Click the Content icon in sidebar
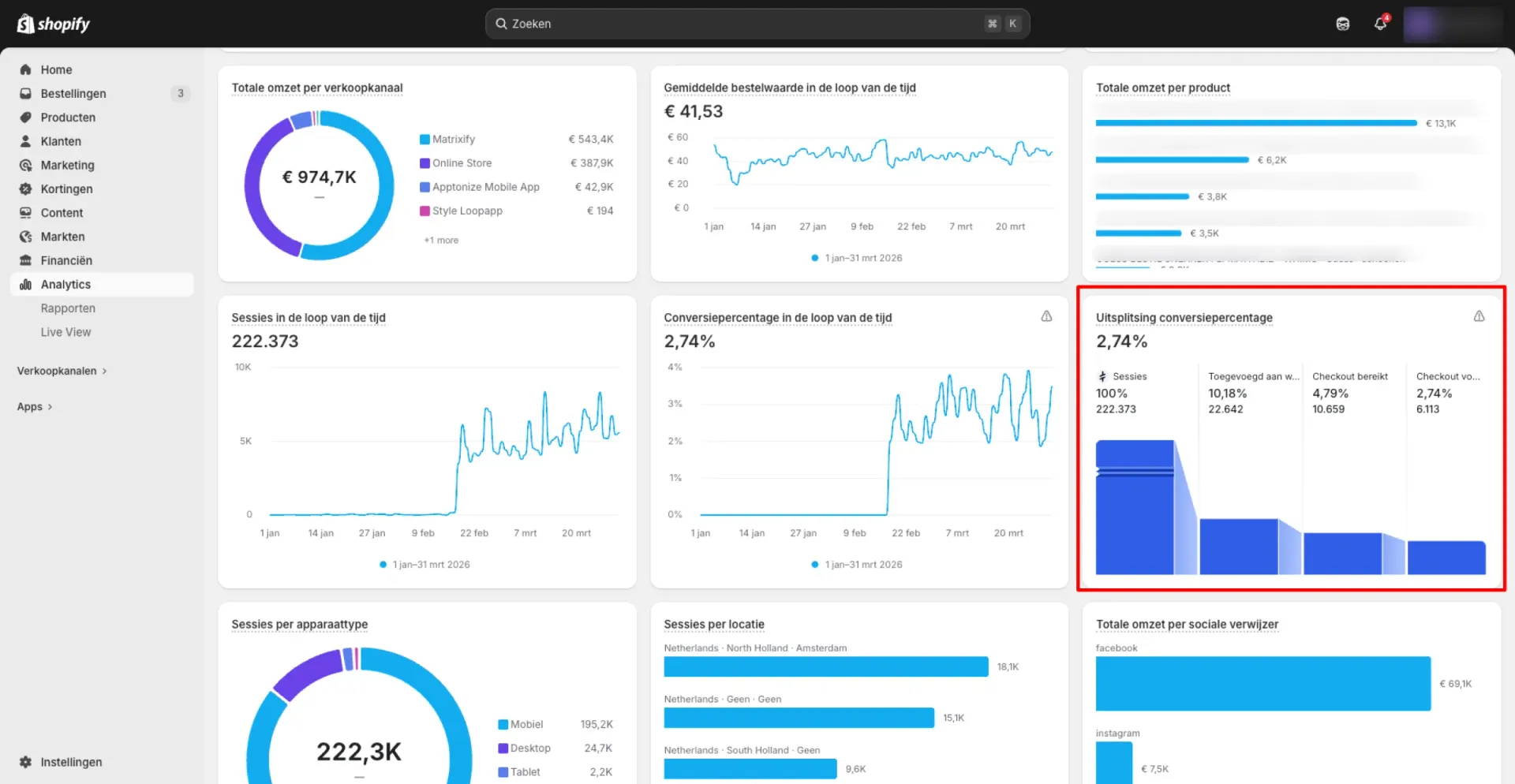1515x784 pixels. point(25,212)
